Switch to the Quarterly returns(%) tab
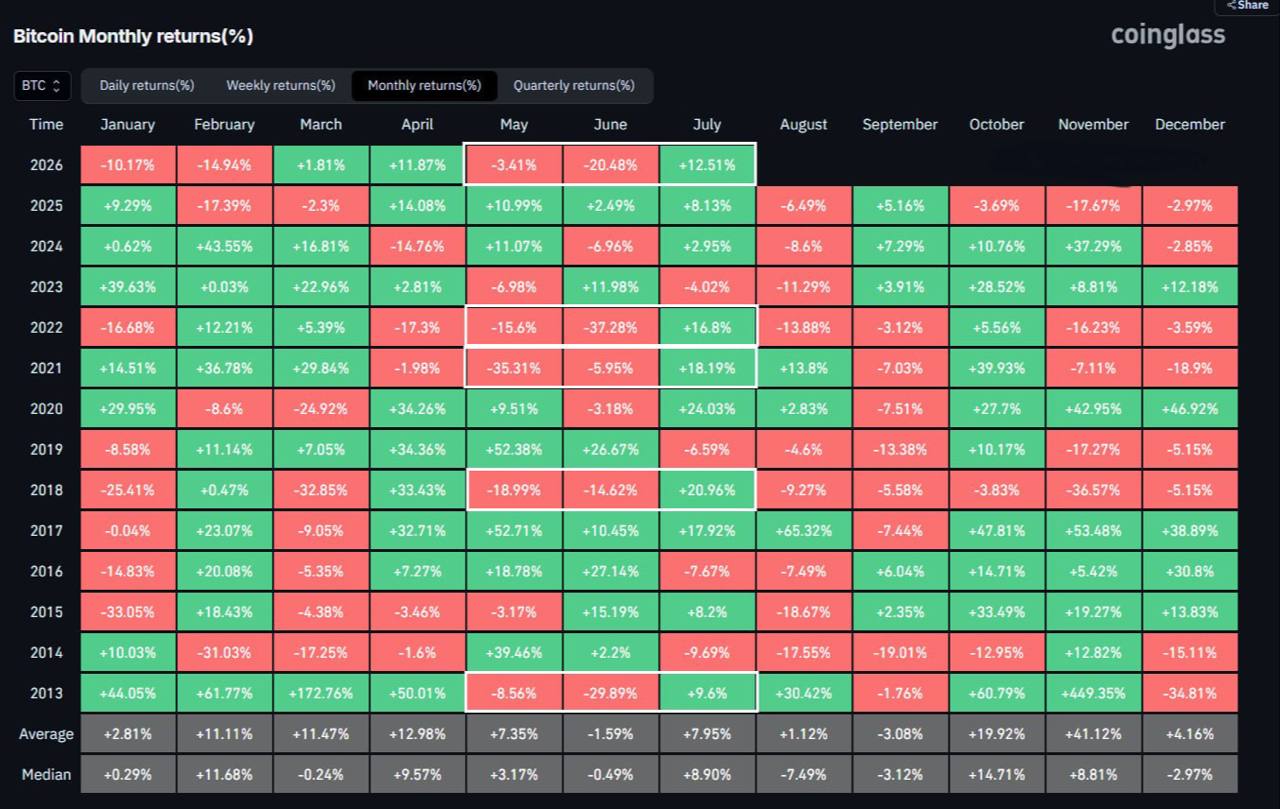The image size is (1280, 809). click(x=574, y=86)
